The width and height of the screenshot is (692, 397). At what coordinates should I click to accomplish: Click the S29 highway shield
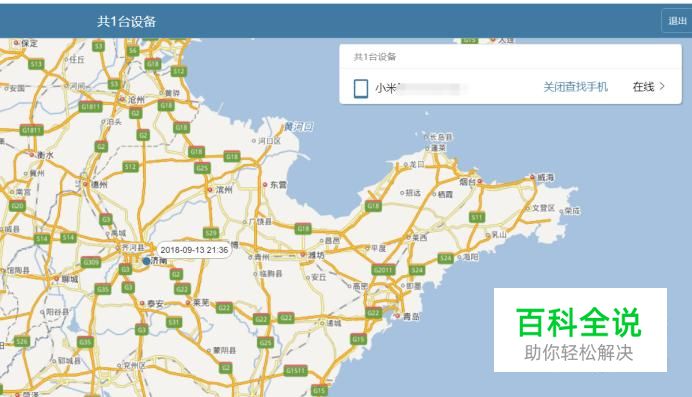point(211,233)
